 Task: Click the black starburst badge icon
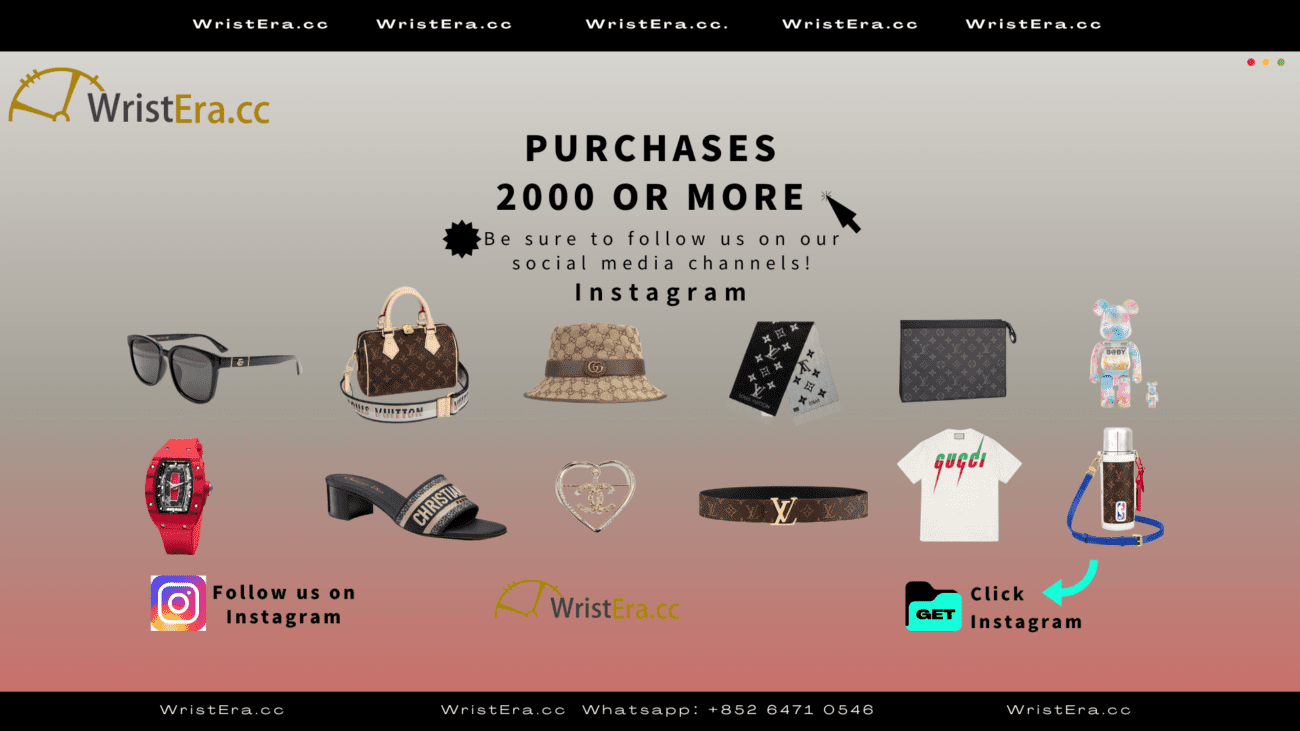(461, 239)
